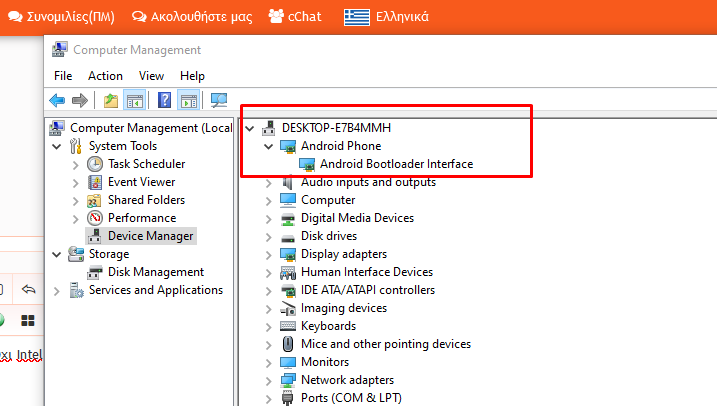The height and width of the screenshot is (406, 717).
Task: Click the blue Help question mark icon
Action: 164,100
